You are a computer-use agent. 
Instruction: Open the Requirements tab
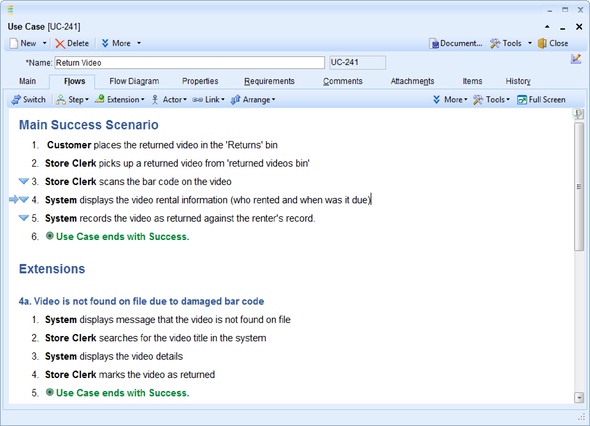[x=269, y=81]
